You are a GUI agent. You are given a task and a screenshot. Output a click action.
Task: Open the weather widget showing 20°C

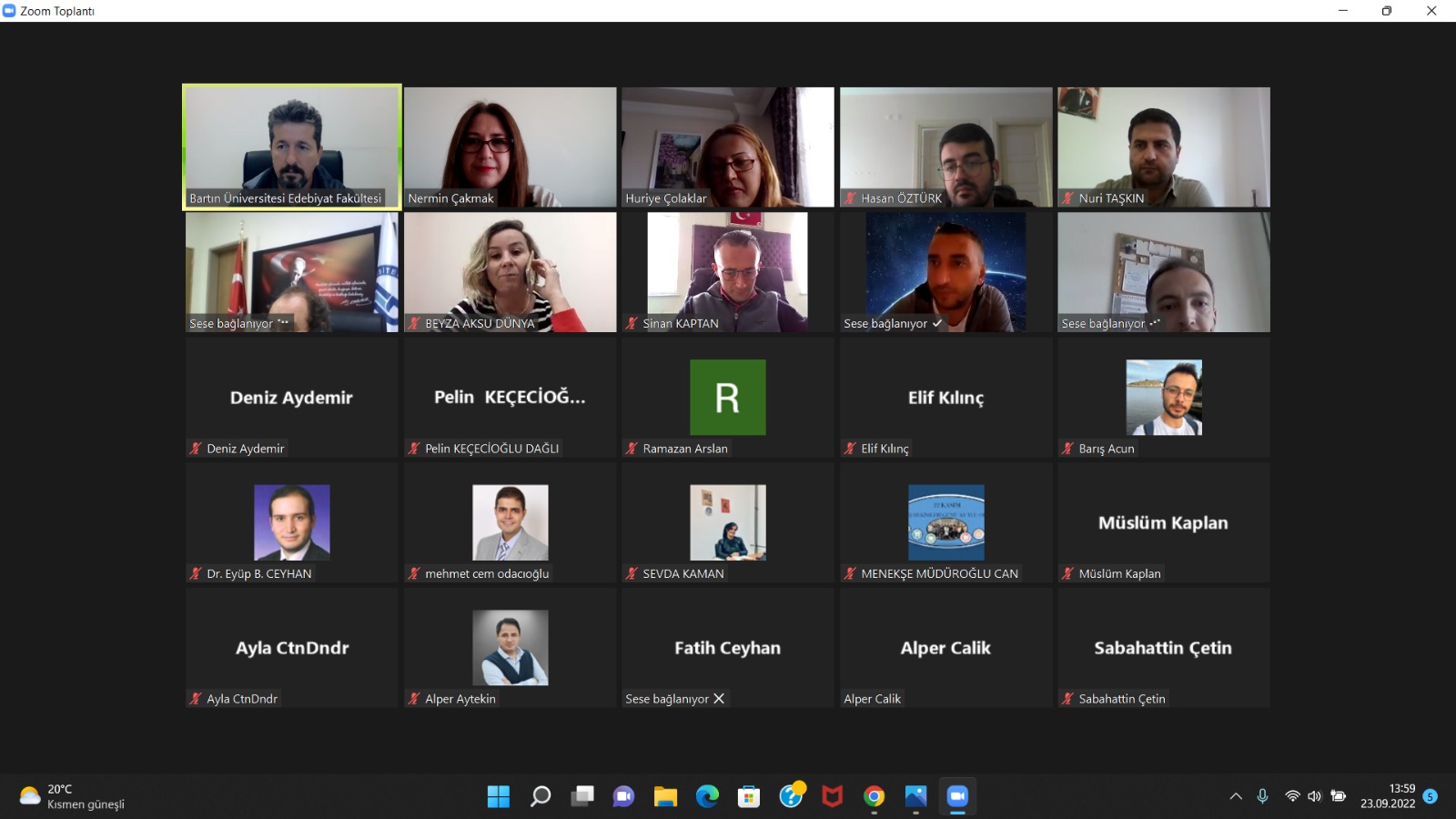click(x=73, y=796)
